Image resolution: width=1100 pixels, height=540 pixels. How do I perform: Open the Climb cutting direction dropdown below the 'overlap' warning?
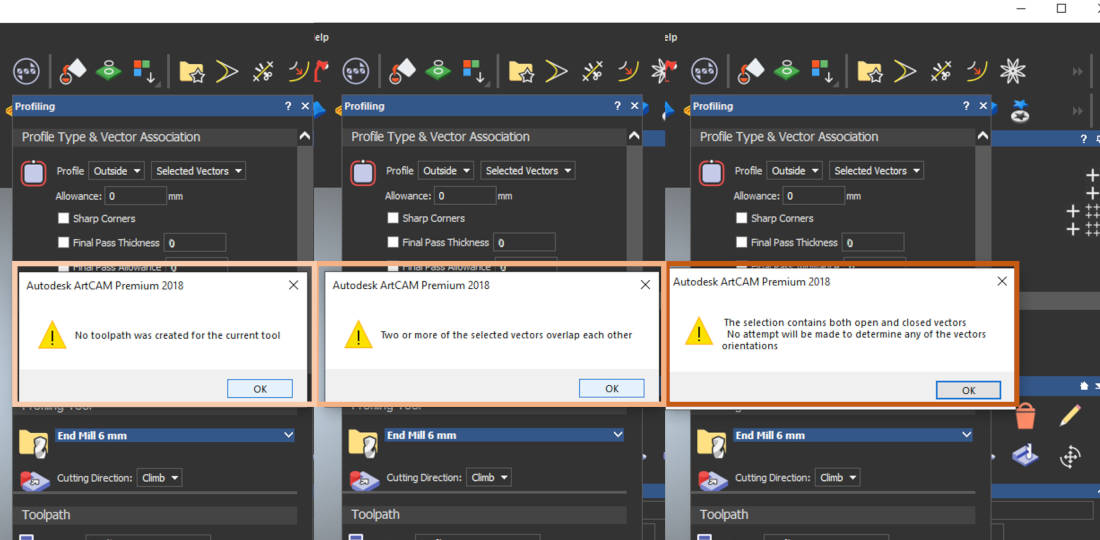[488, 477]
